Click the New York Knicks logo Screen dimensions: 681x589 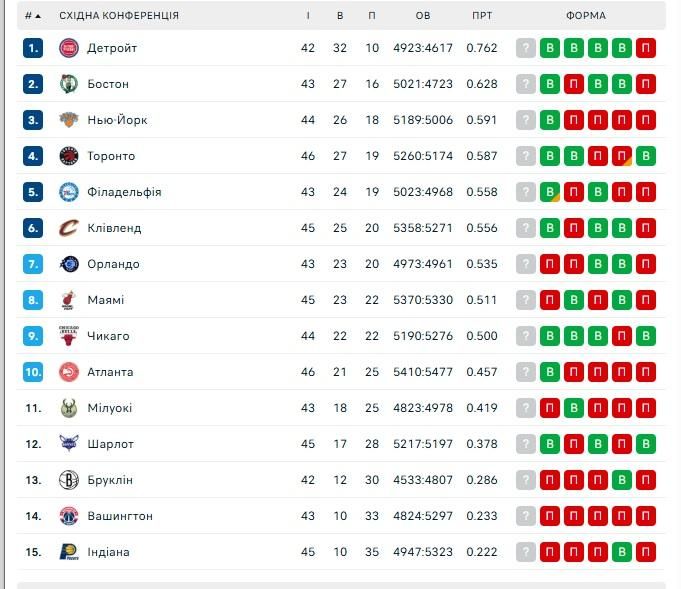coord(68,120)
